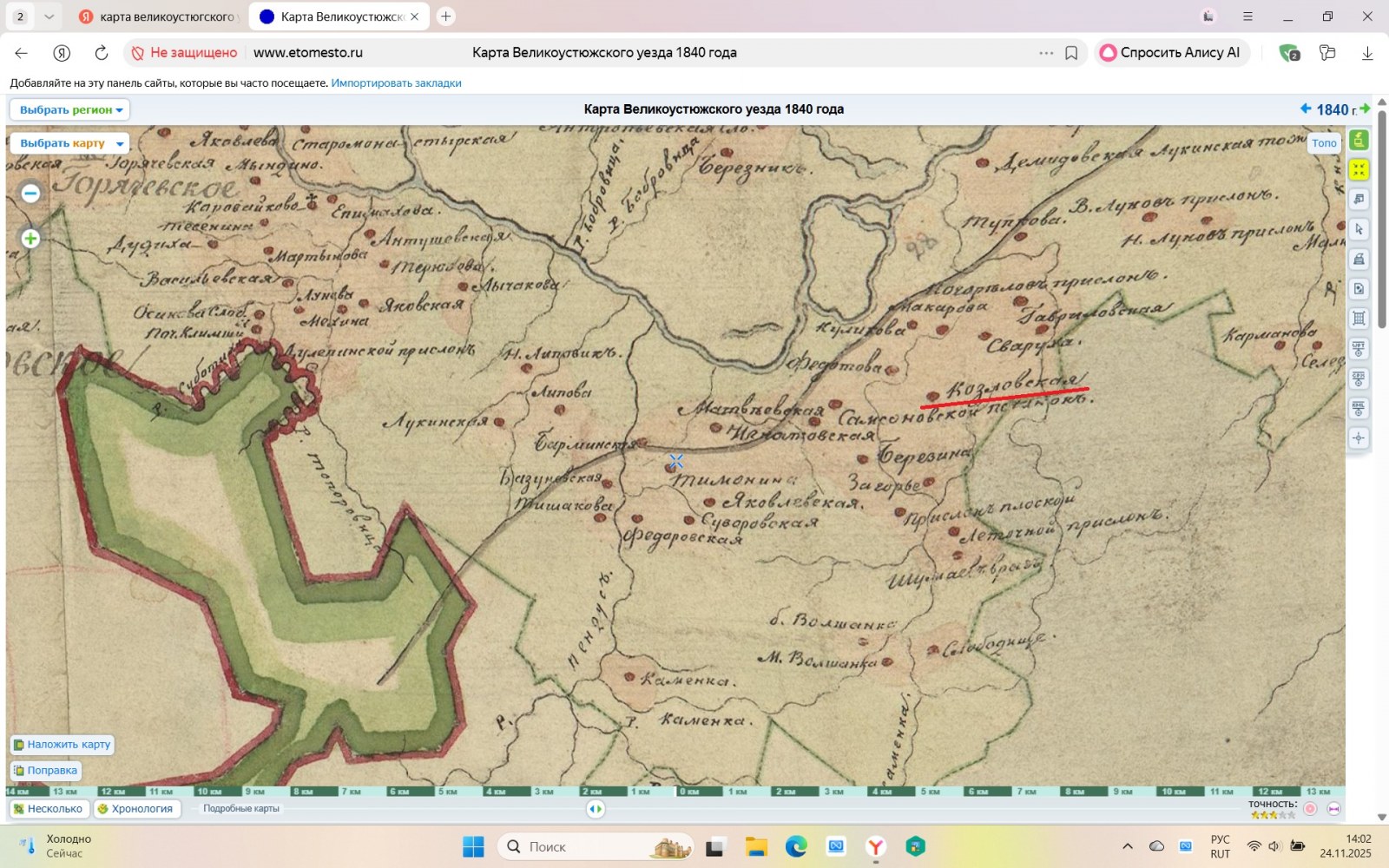
Task: Open the grid overlay tool
Action: [1359, 319]
